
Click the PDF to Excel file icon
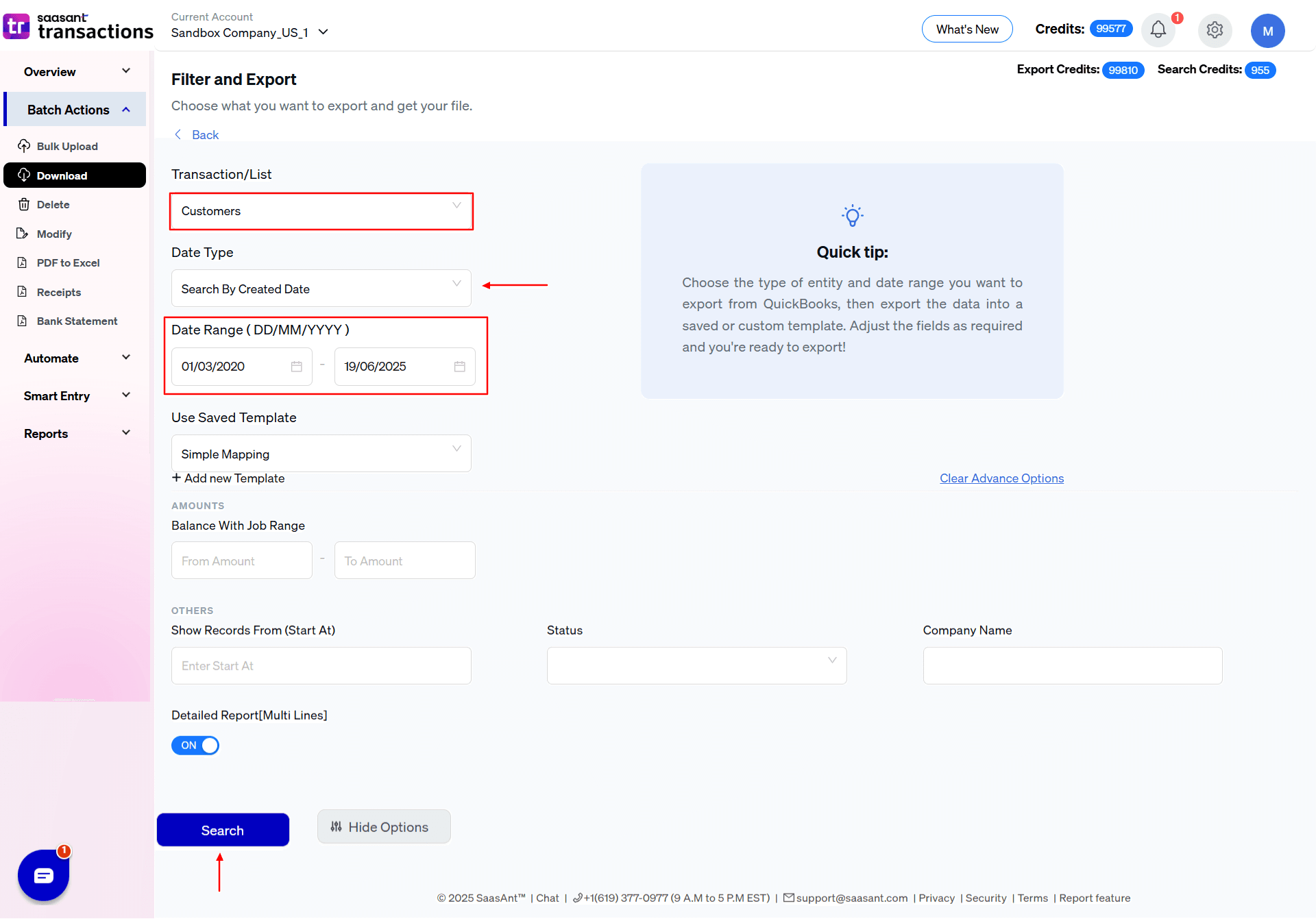tap(23, 262)
